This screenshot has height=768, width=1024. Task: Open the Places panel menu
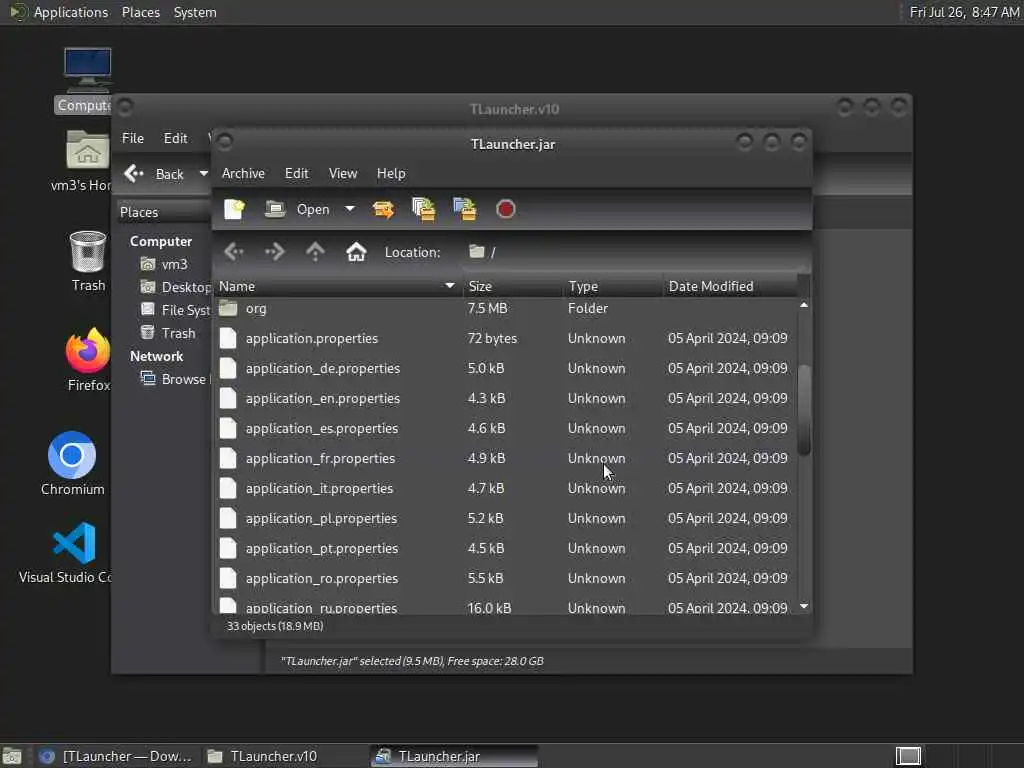(x=140, y=12)
